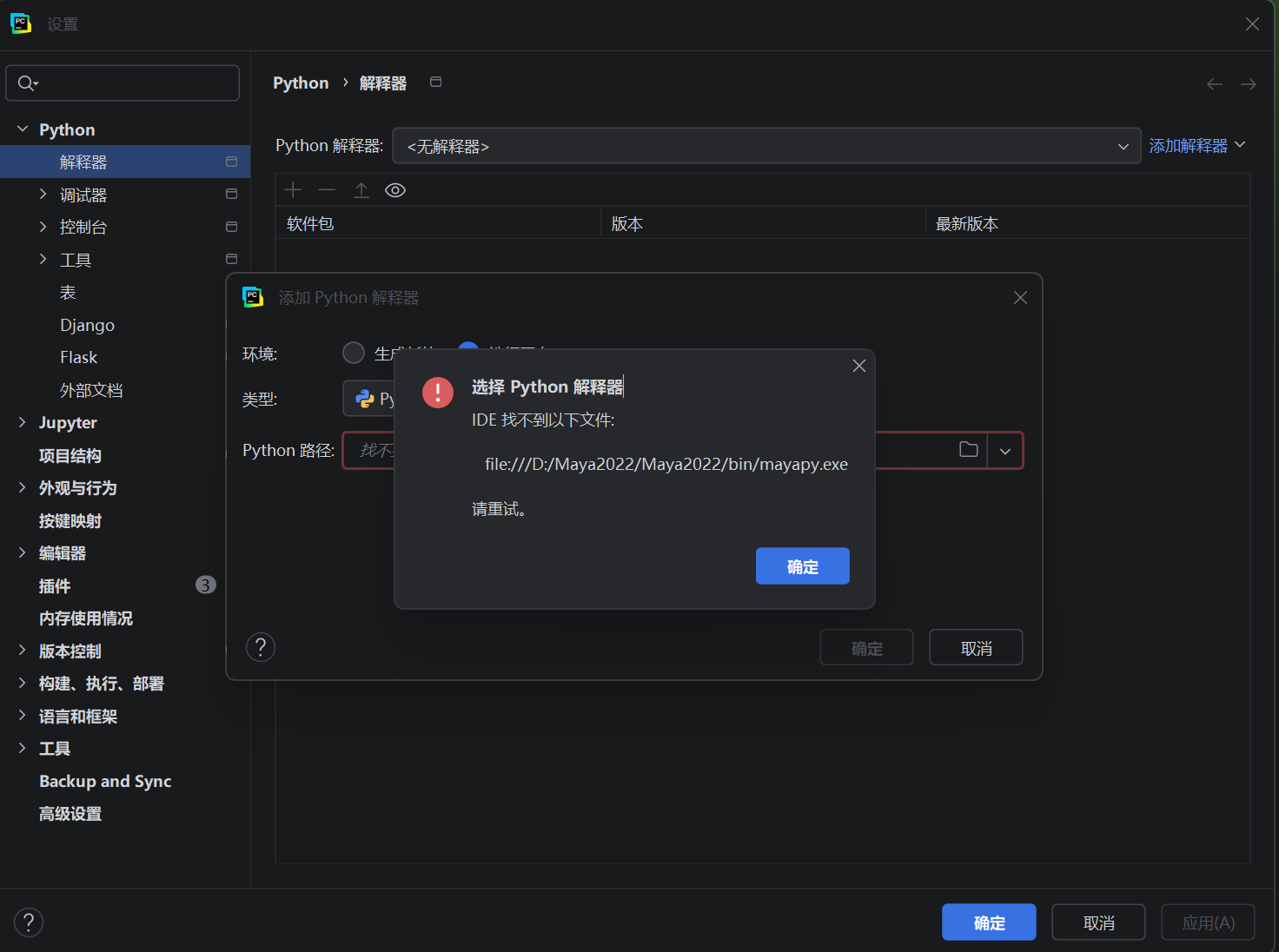Click the 应用(A) button

click(1209, 922)
